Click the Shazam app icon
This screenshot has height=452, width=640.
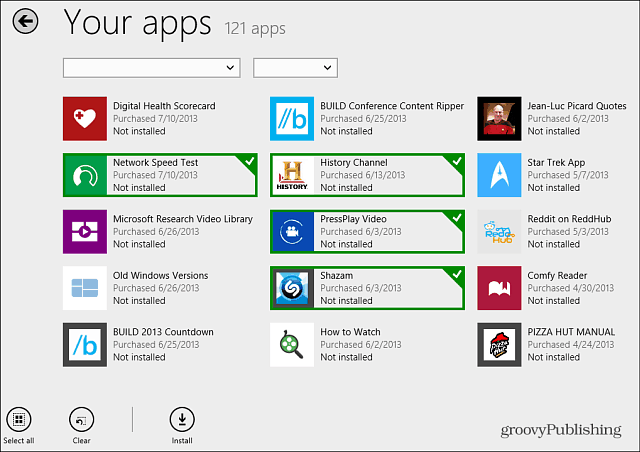point(293,288)
